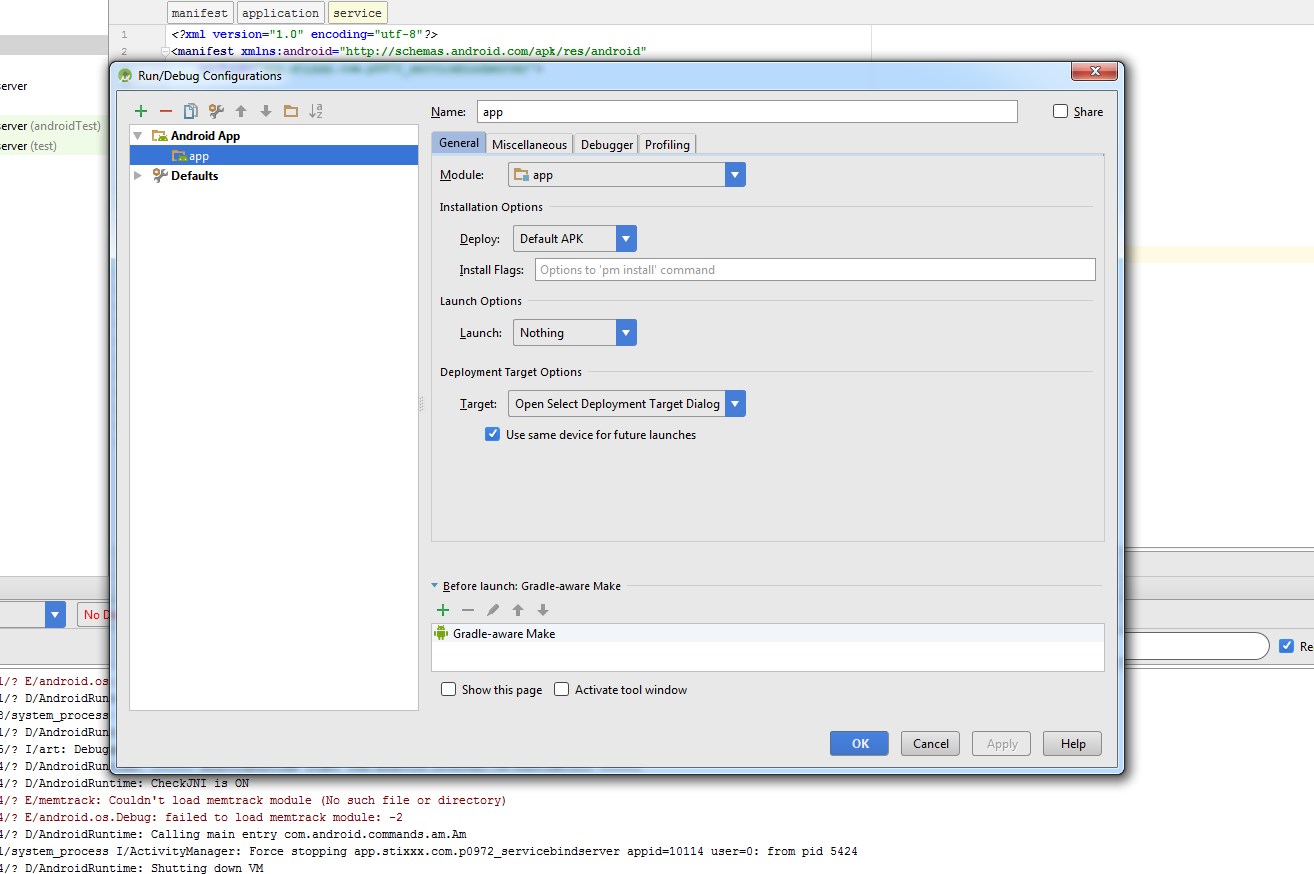Click the Cancel button
The height and width of the screenshot is (874, 1314).
[931, 743]
